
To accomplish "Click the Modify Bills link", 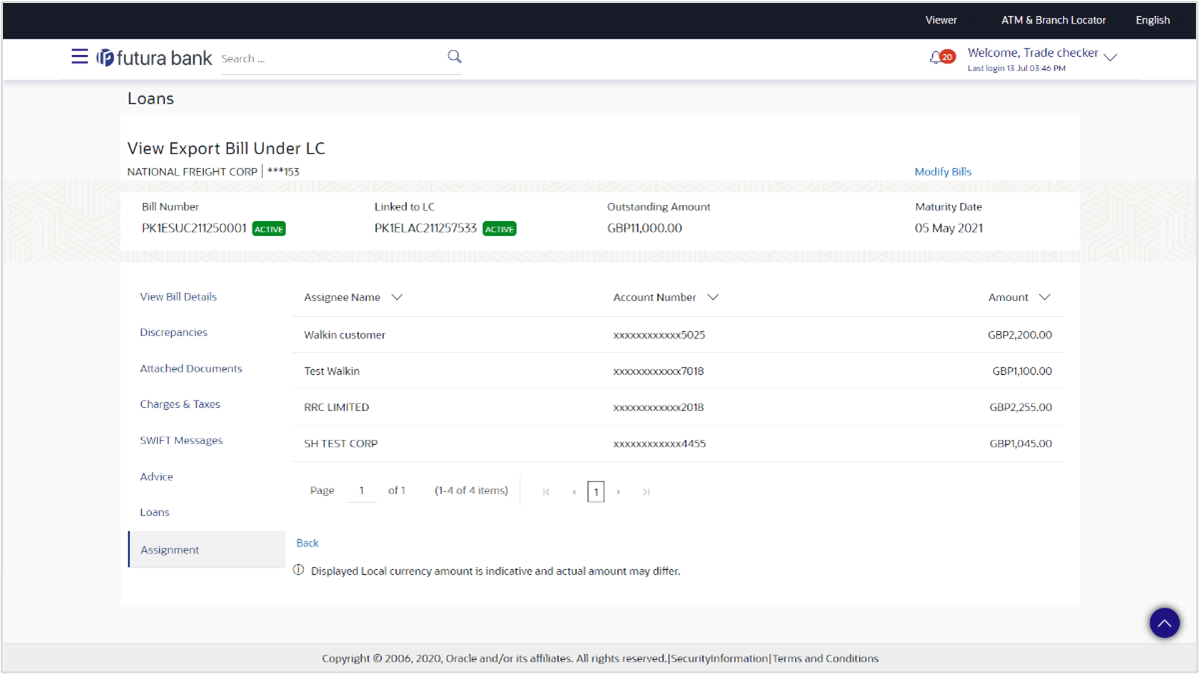I will tap(942, 172).
